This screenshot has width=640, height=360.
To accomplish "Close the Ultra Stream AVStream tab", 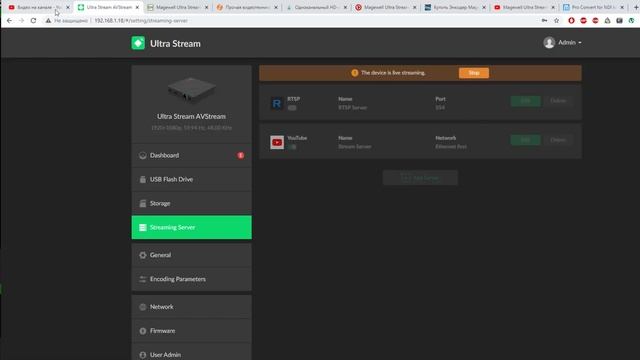I will pos(137,7).
